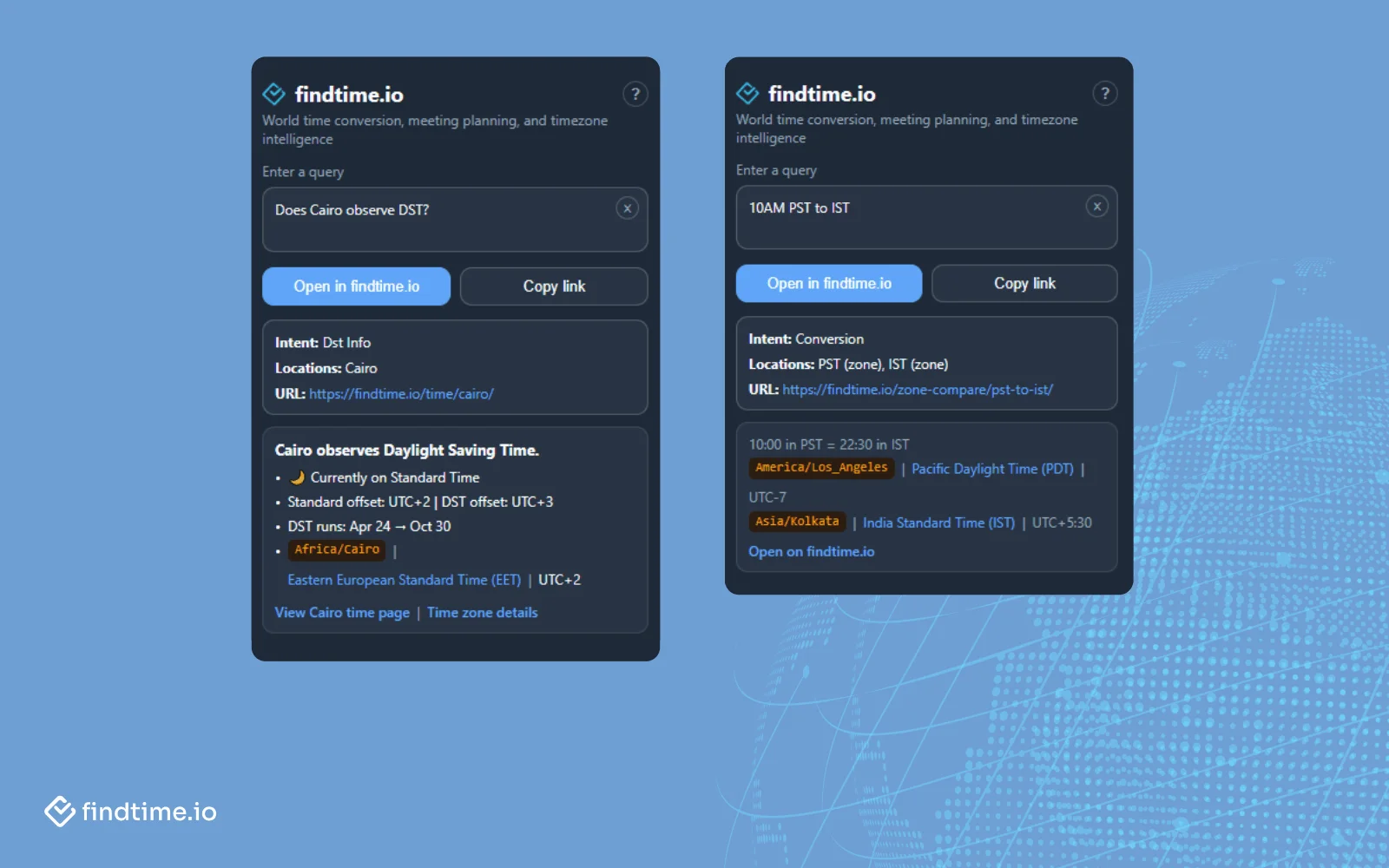Click 'Open in findtime.io' on the Cairo card
Image resolution: width=1389 pixels, height=868 pixels.
[x=356, y=286]
